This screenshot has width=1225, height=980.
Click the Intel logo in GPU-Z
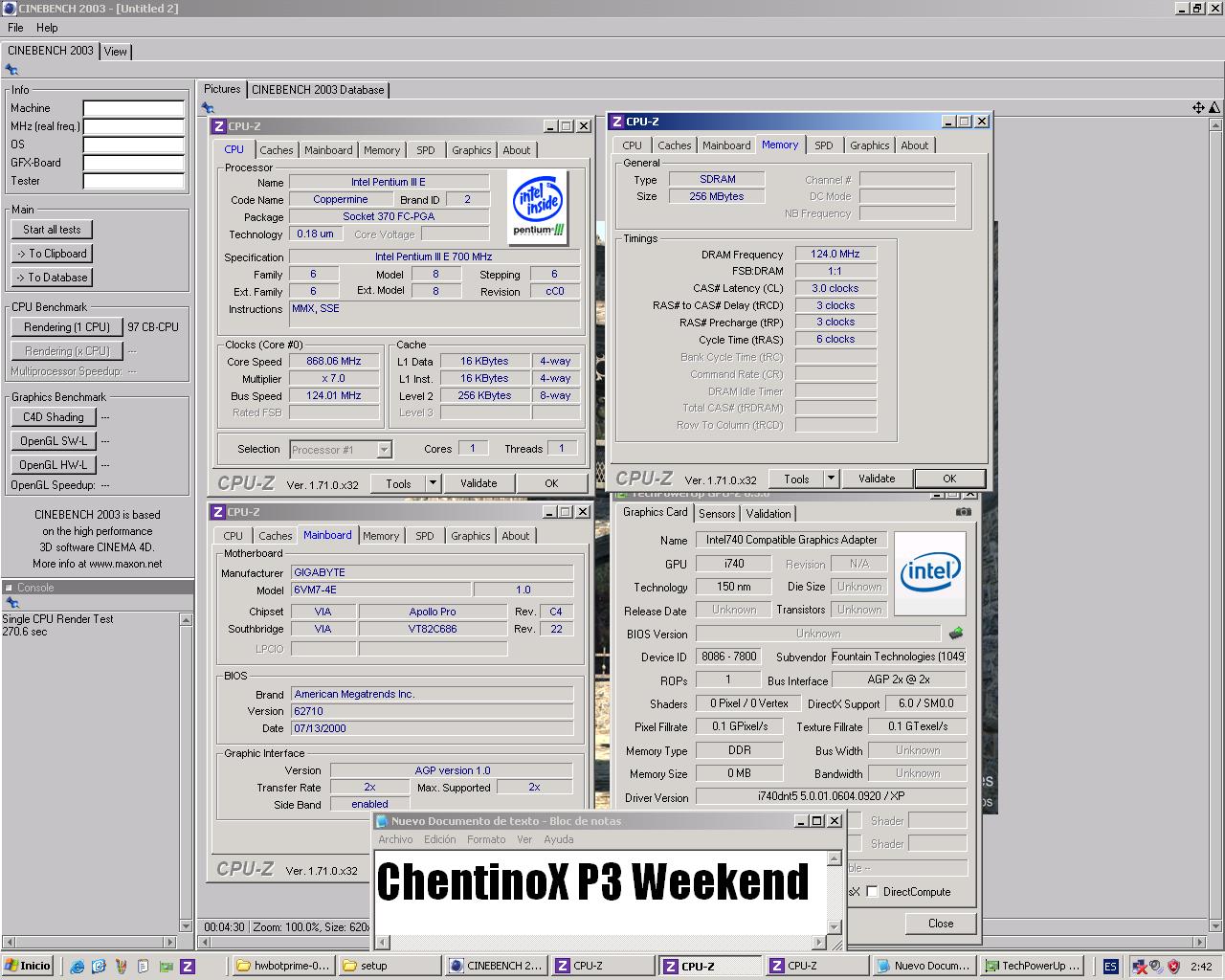[930, 572]
